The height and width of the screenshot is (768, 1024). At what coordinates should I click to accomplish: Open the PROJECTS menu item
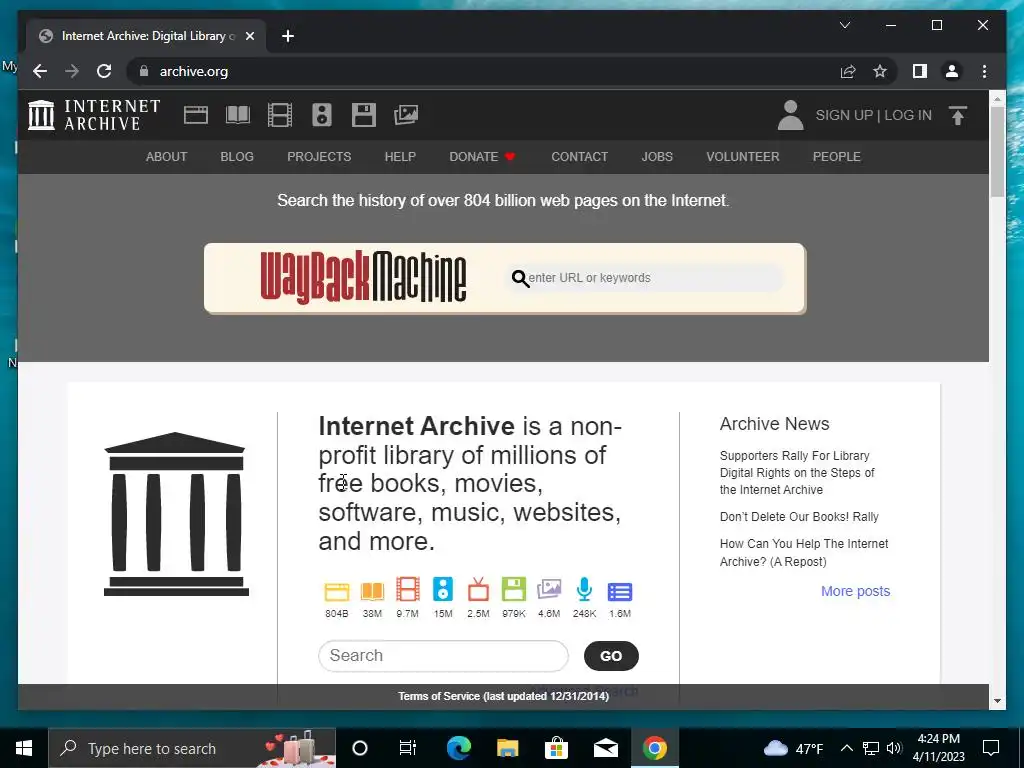(319, 157)
